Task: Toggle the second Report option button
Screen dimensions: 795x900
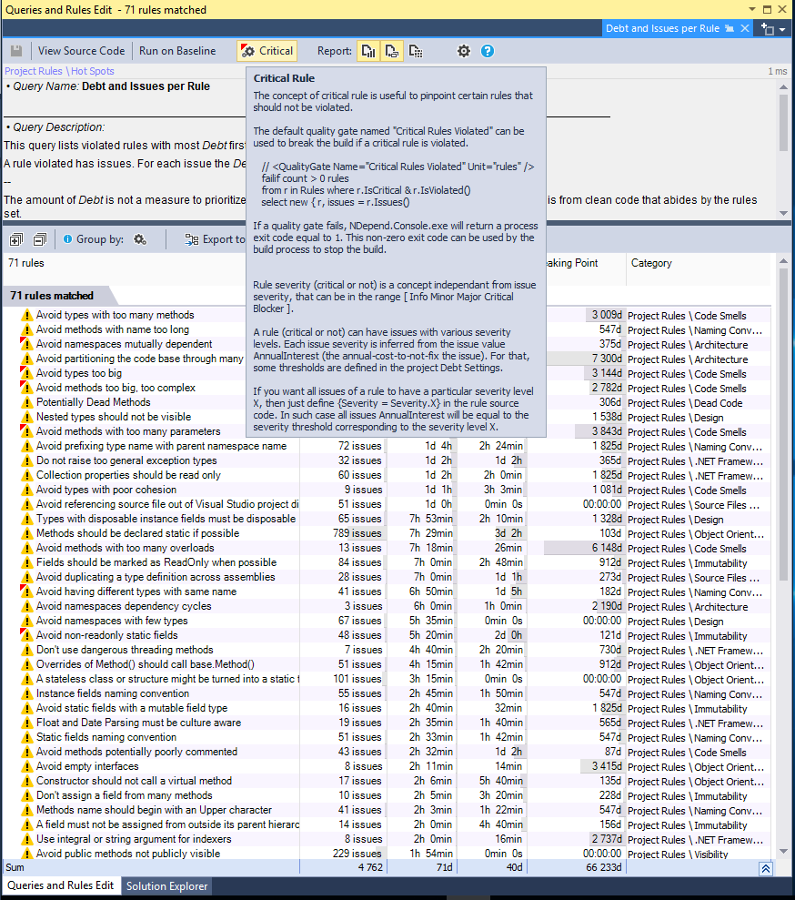Action: [x=392, y=51]
